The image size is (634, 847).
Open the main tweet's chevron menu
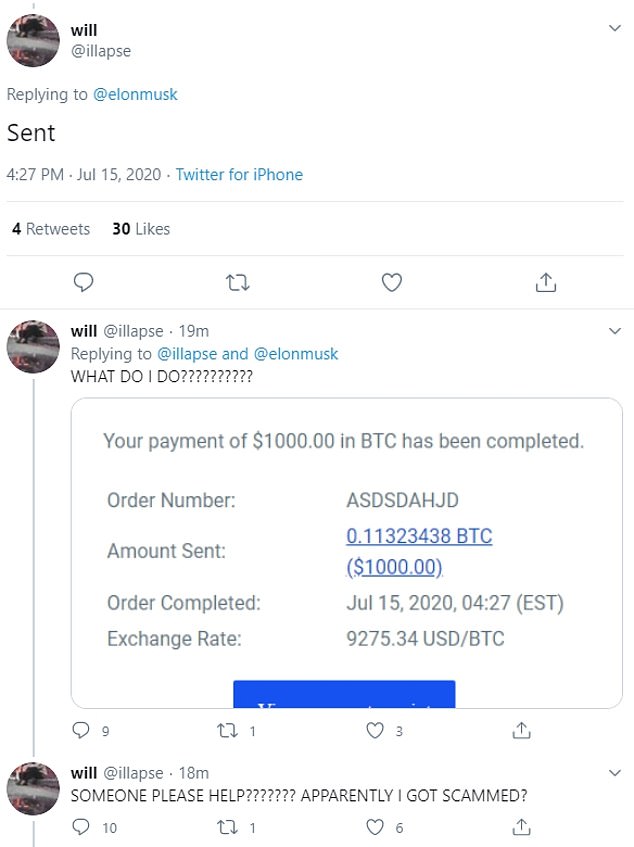[615, 29]
